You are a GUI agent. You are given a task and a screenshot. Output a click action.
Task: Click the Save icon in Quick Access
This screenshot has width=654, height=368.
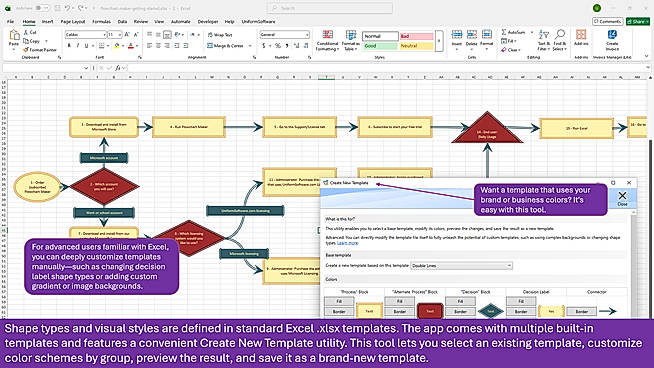(x=57, y=8)
